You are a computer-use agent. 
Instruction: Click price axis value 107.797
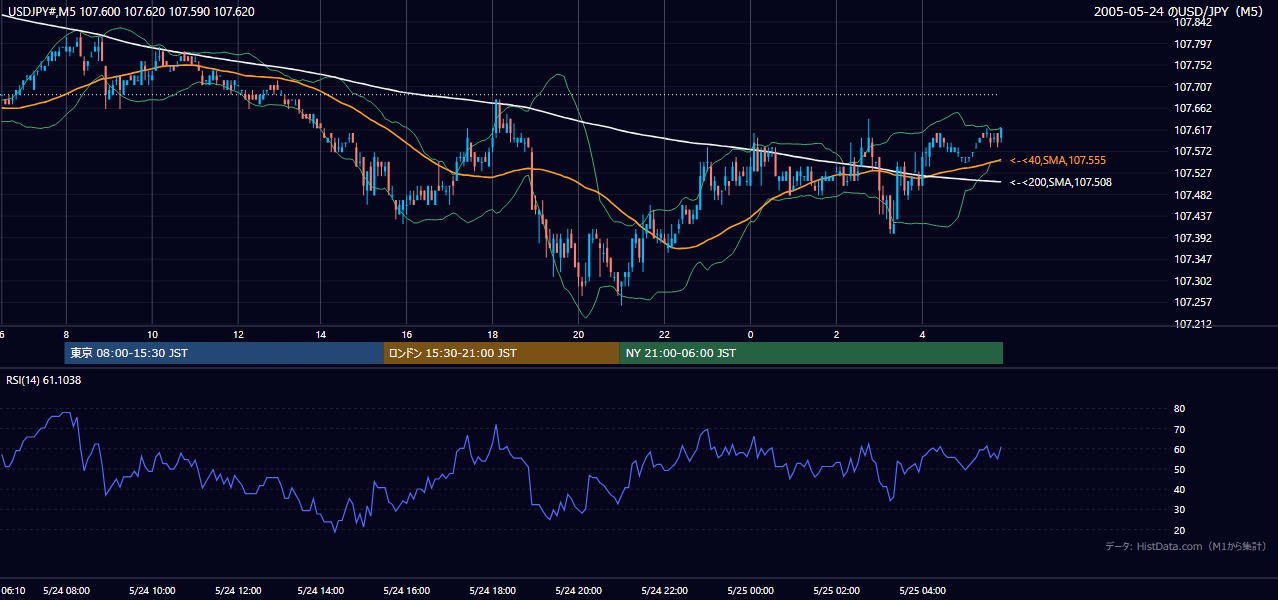pyautogui.click(x=1192, y=44)
